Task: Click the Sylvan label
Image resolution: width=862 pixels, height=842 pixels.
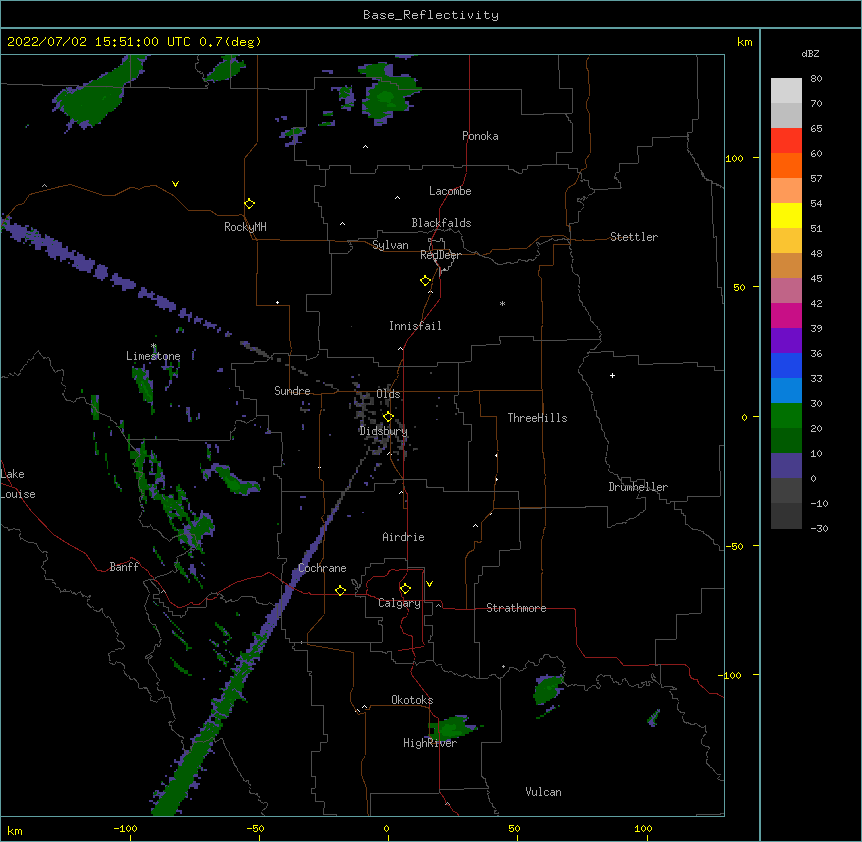Action: 390,245
